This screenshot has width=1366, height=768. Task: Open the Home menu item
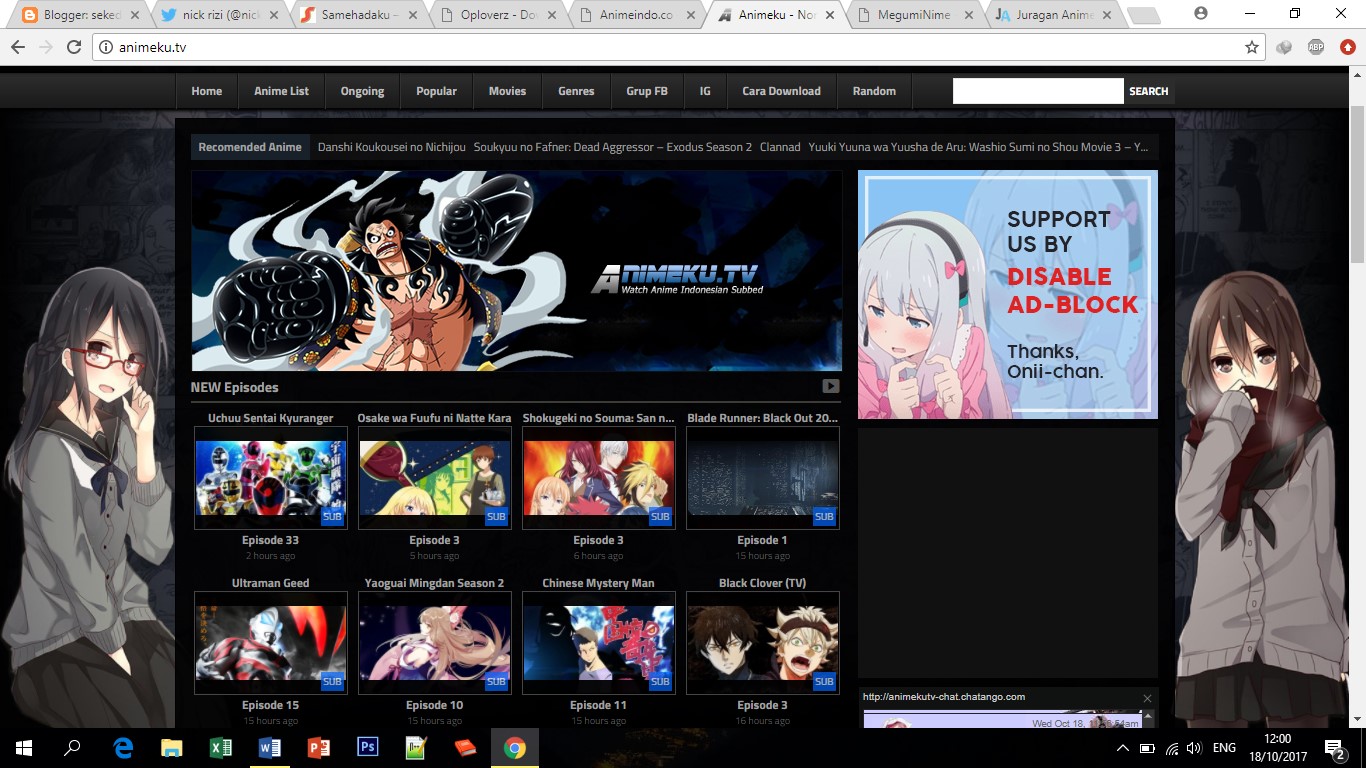pyautogui.click(x=207, y=91)
